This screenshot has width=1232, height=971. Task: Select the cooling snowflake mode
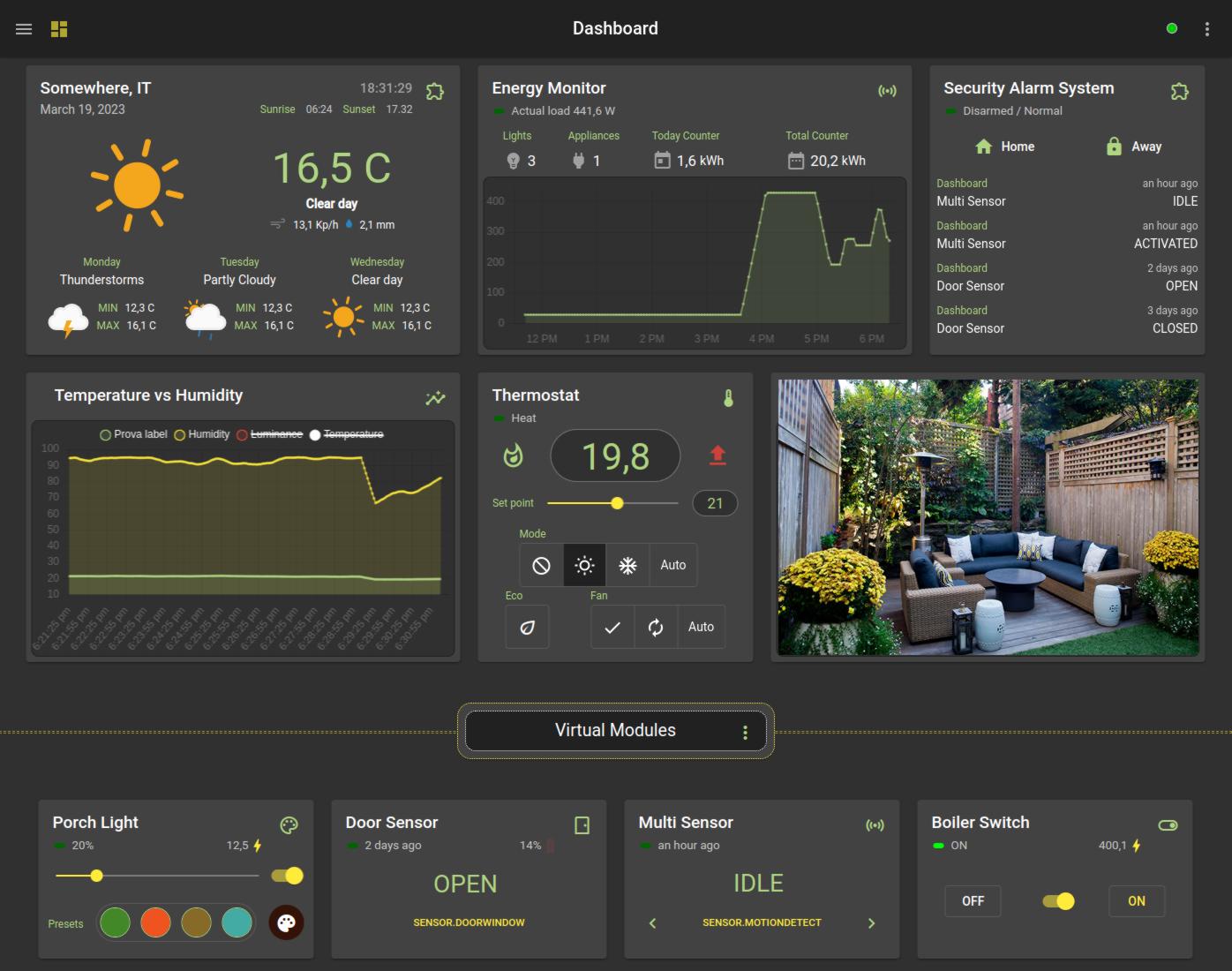tap(627, 566)
